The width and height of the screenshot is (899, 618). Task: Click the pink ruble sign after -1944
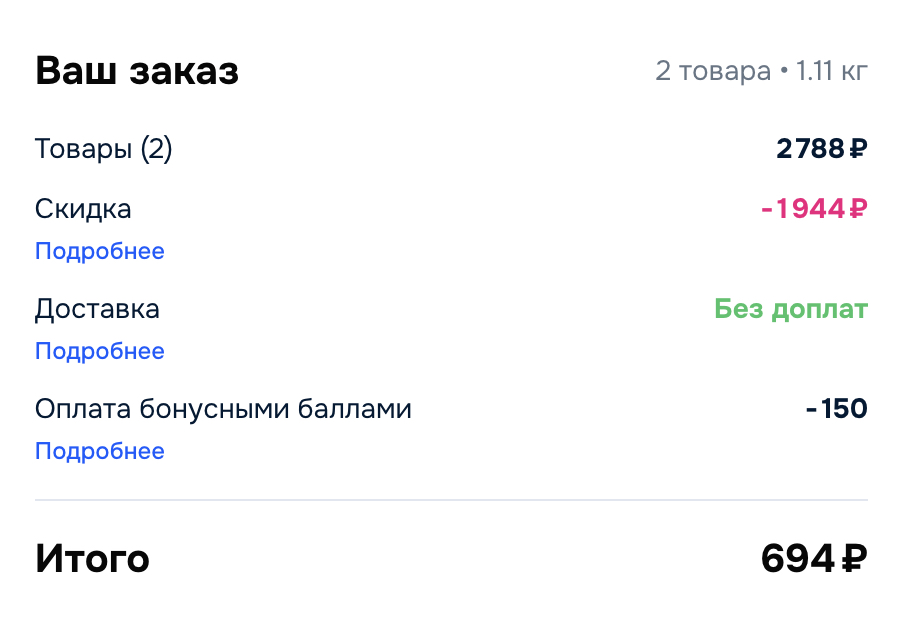coord(858,209)
